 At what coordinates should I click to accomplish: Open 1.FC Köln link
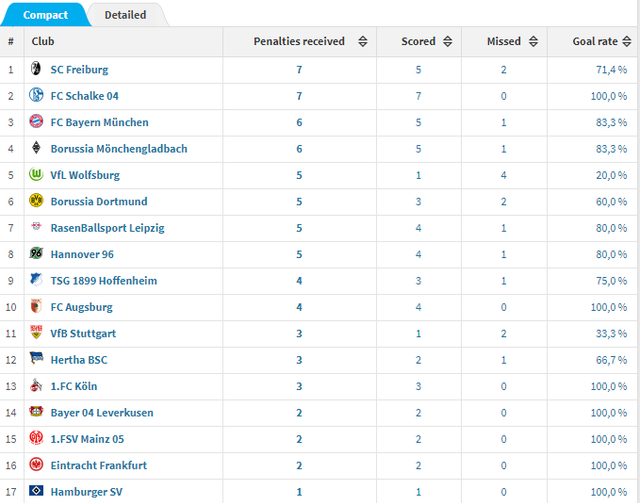74,386
